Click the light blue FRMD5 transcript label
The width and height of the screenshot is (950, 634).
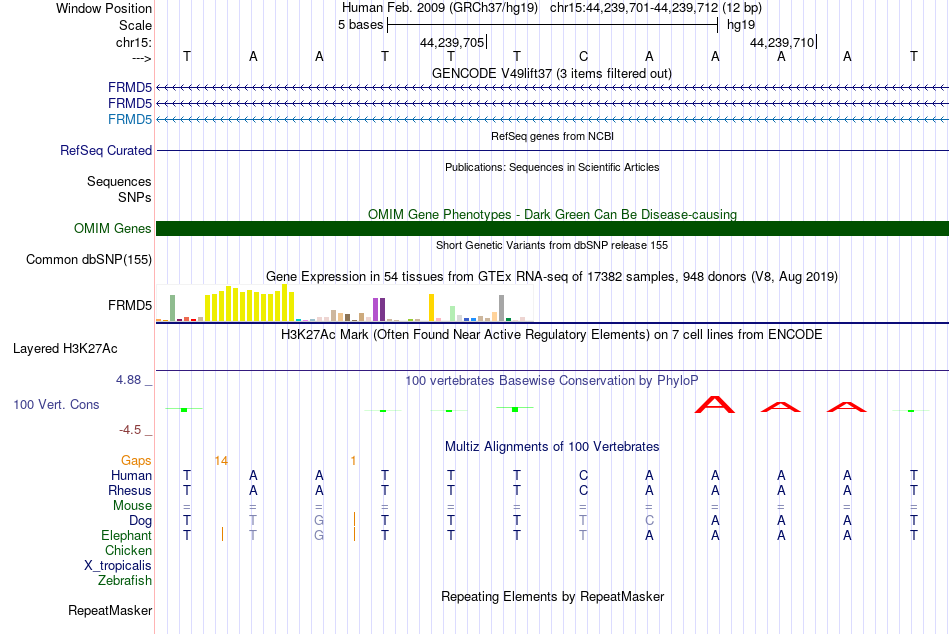[x=130, y=119]
